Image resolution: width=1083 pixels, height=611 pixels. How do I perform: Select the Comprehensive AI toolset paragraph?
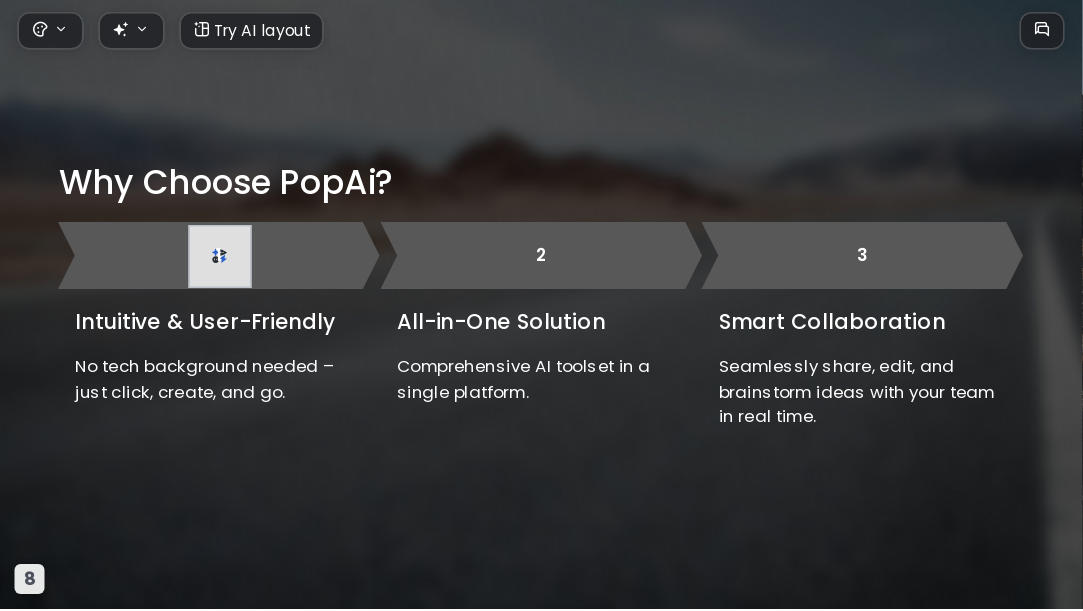click(x=524, y=379)
